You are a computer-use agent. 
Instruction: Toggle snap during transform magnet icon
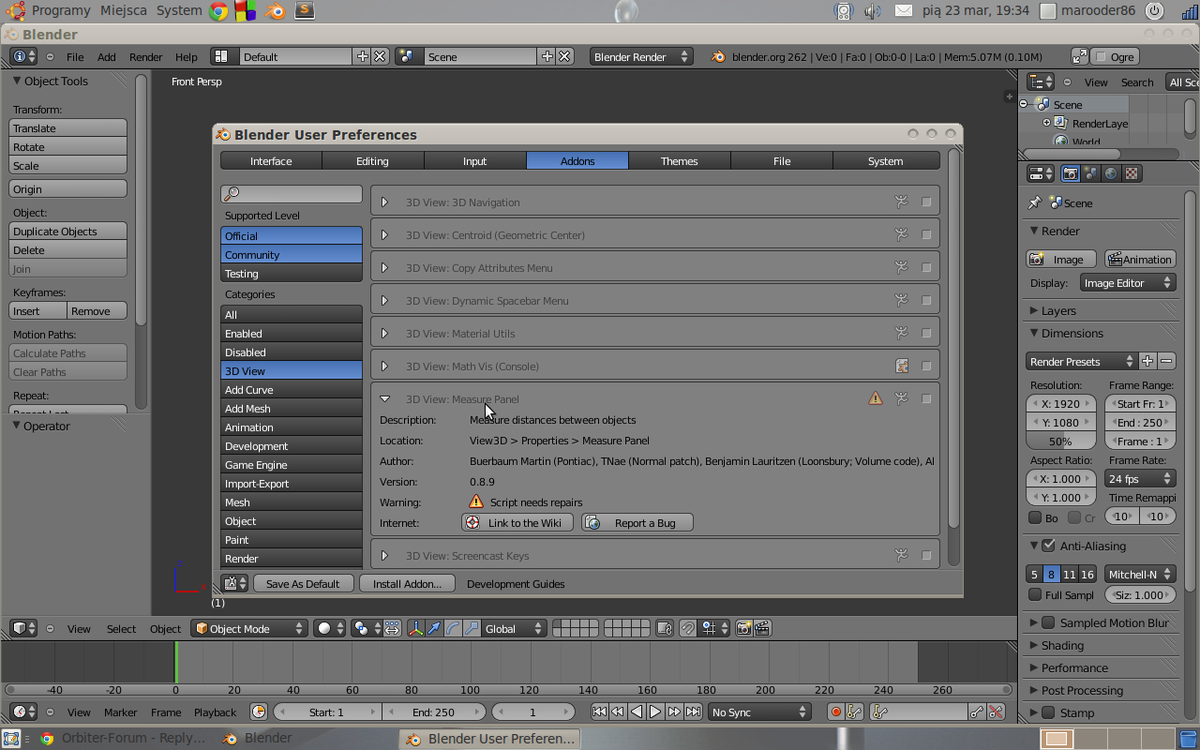point(687,628)
